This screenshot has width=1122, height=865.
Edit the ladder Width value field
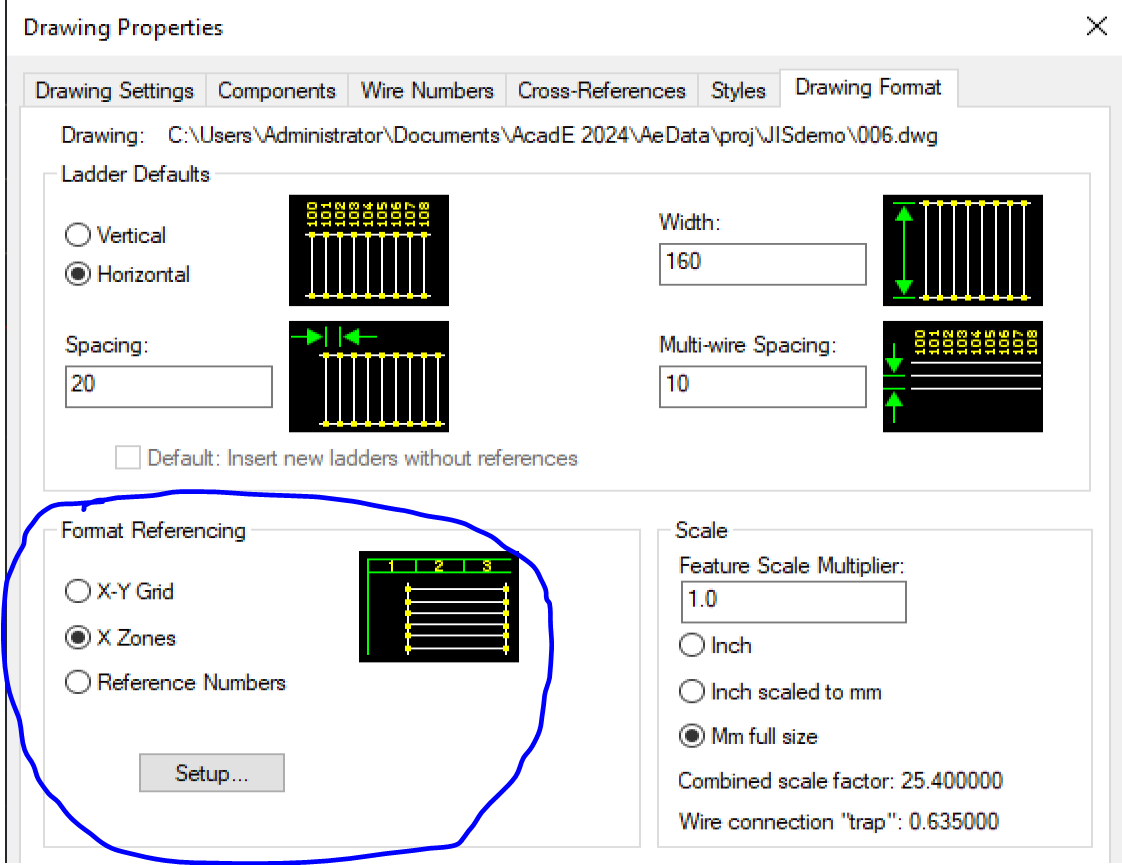coord(762,264)
